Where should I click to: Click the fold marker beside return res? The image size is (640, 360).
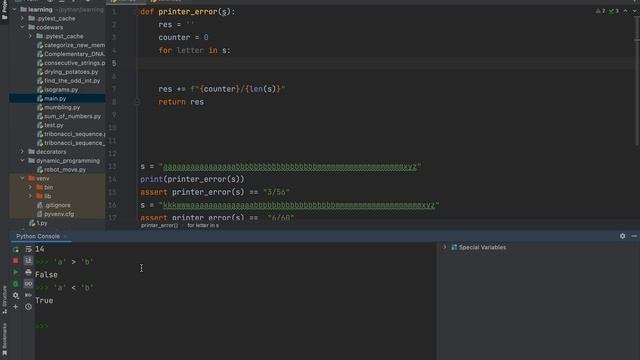pyautogui.click(x=138, y=102)
